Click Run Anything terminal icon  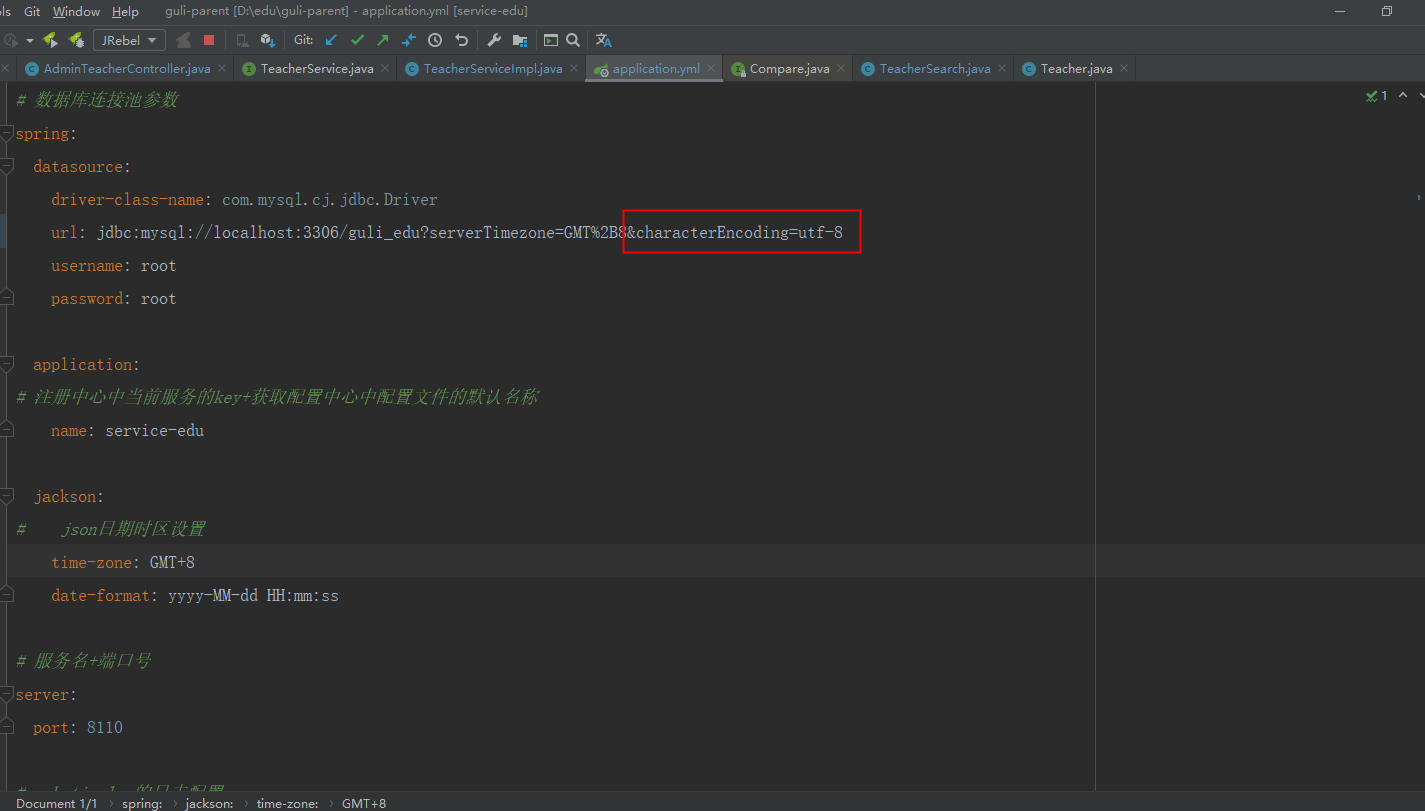coord(551,40)
